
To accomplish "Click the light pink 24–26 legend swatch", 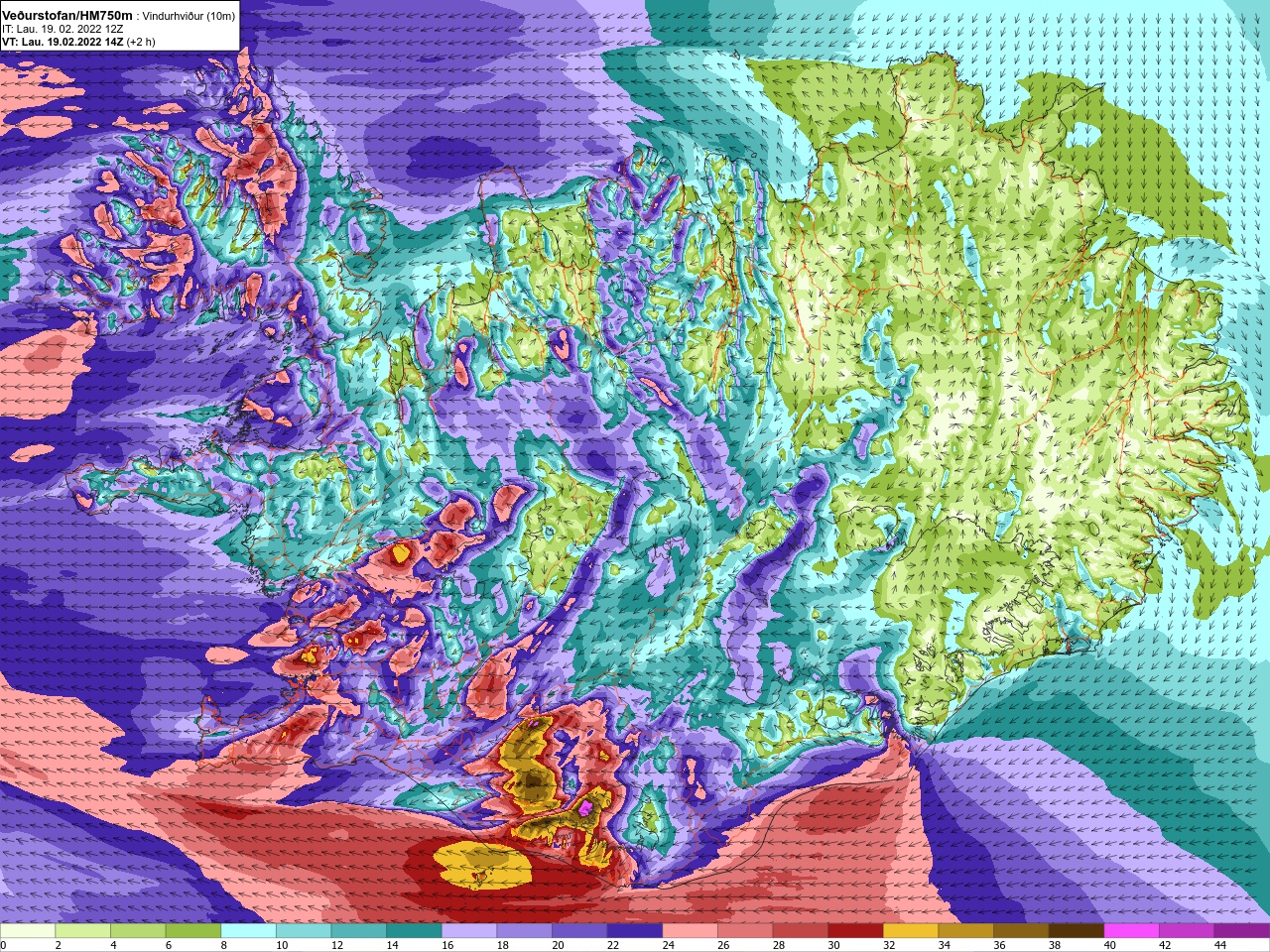I will [x=691, y=931].
